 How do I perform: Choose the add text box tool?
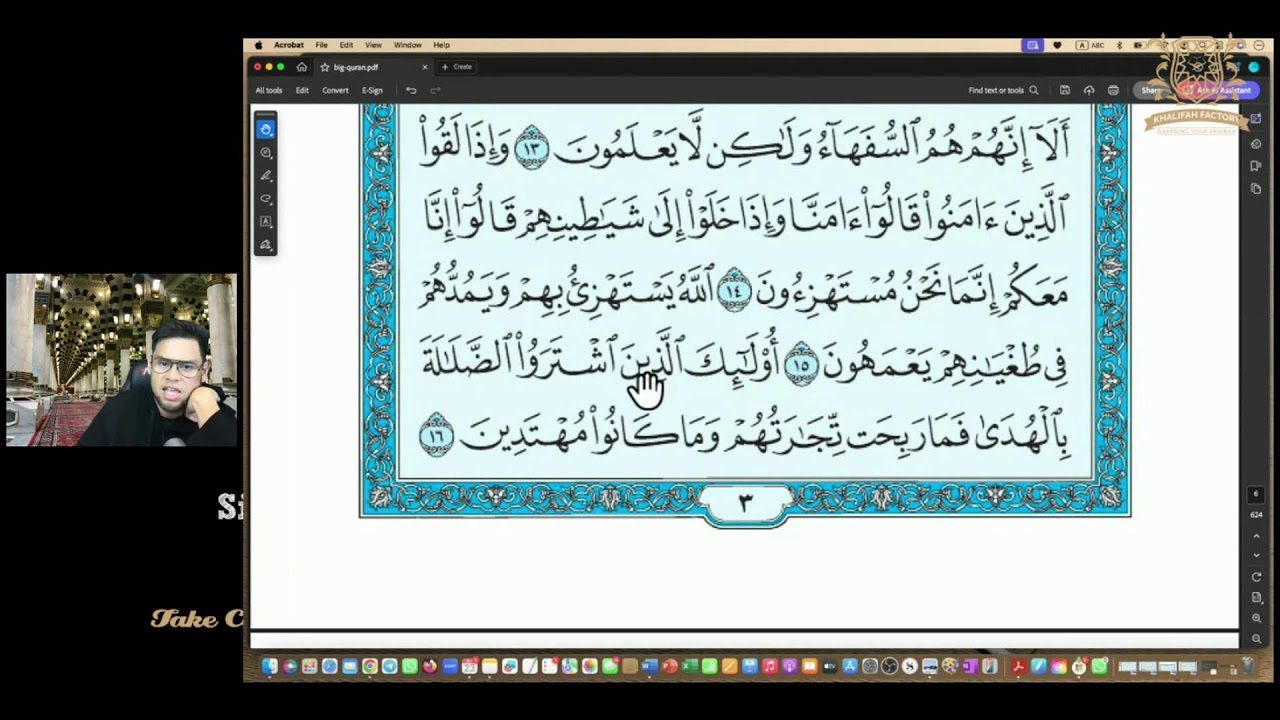[265, 221]
